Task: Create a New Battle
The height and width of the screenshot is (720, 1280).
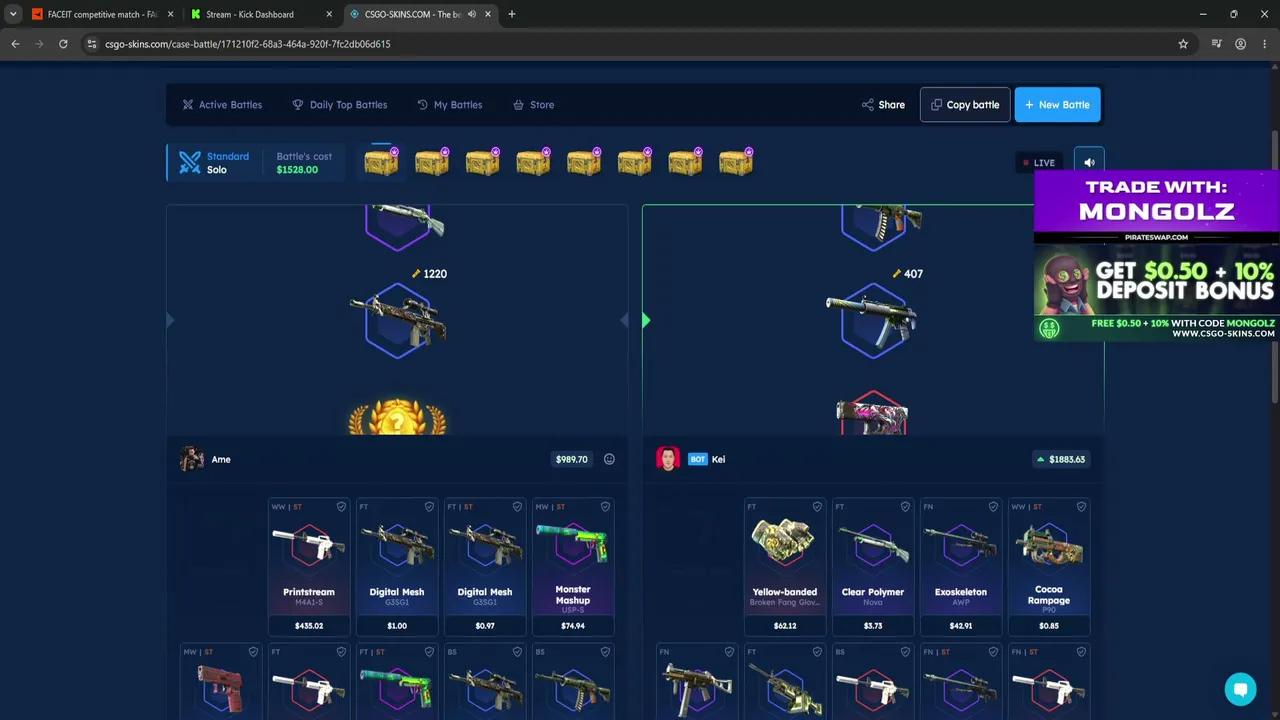Action: coord(1057,105)
